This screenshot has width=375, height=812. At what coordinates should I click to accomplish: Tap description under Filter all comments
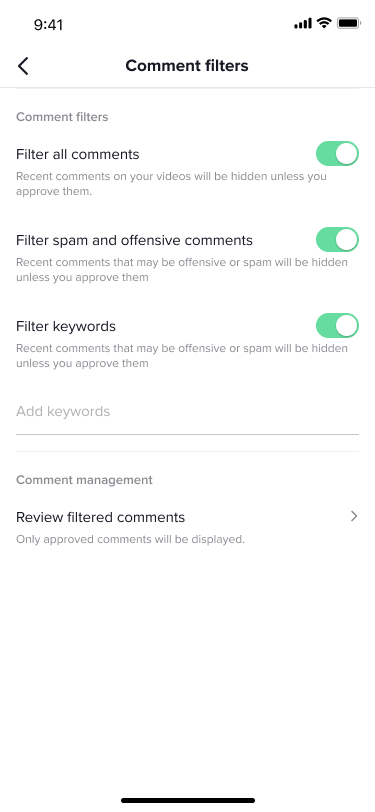(x=171, y=184)
